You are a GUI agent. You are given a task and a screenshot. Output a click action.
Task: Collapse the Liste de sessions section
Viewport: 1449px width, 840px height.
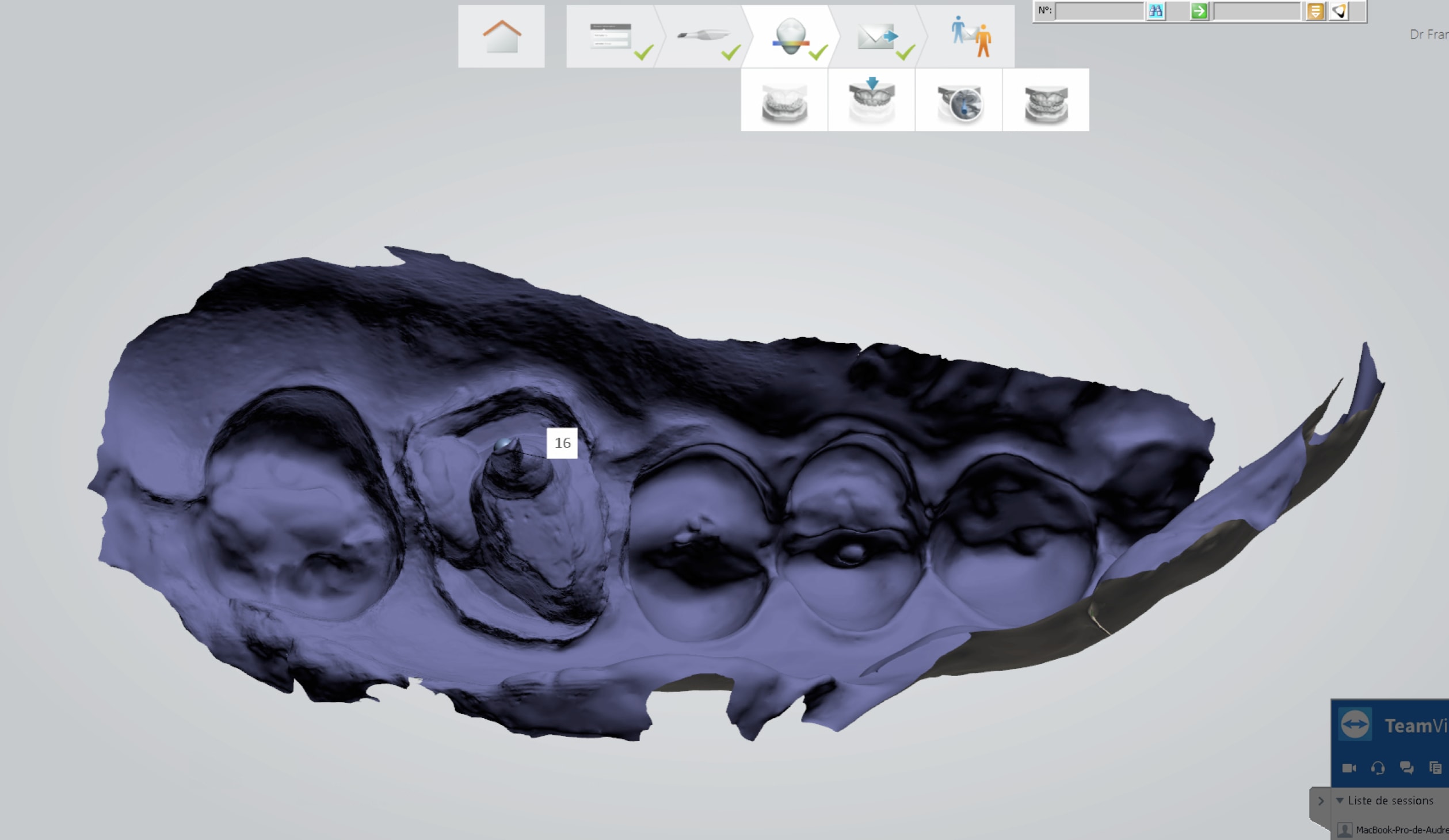(1340, 800)
